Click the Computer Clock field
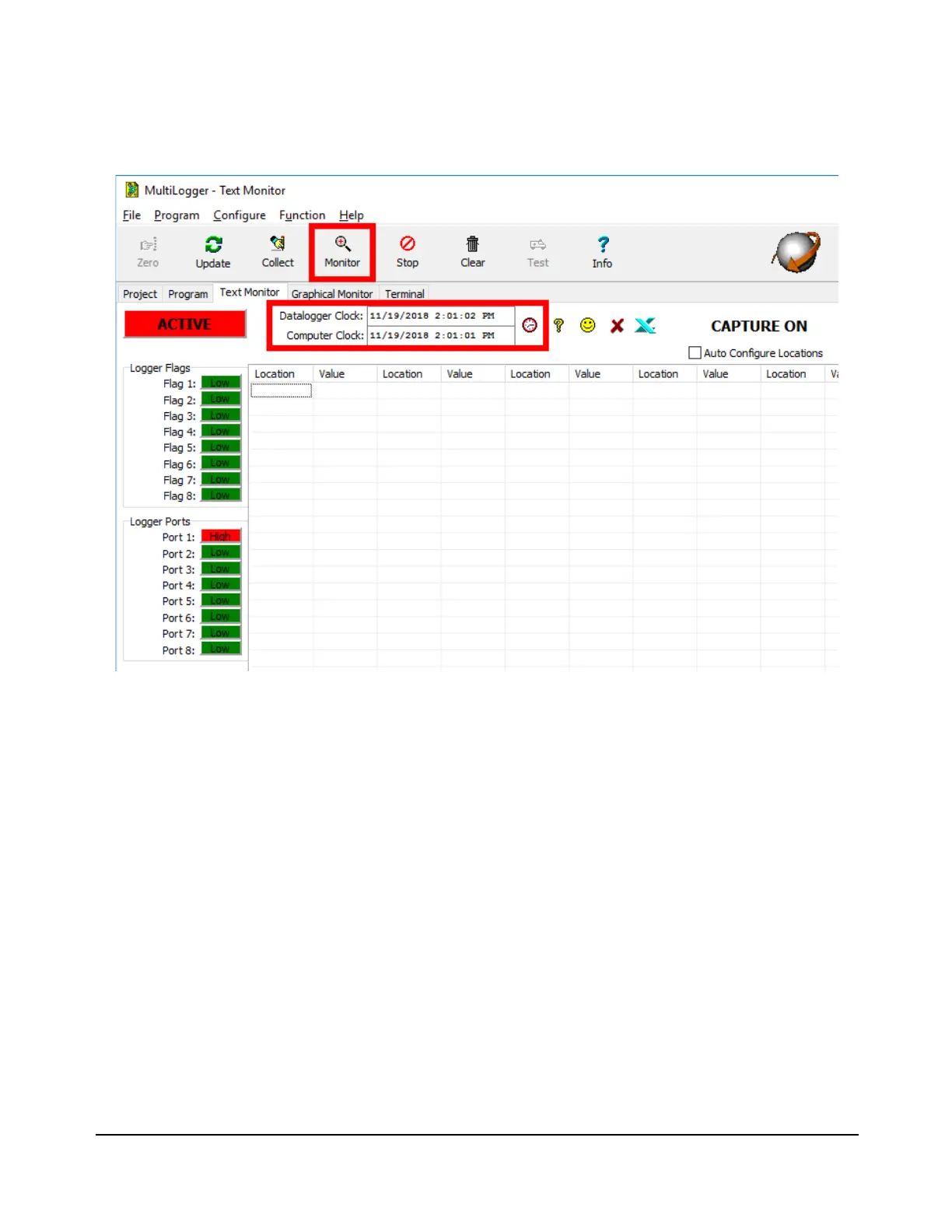The height and width of the screenshot is (1232, 952). click(440, 335)
